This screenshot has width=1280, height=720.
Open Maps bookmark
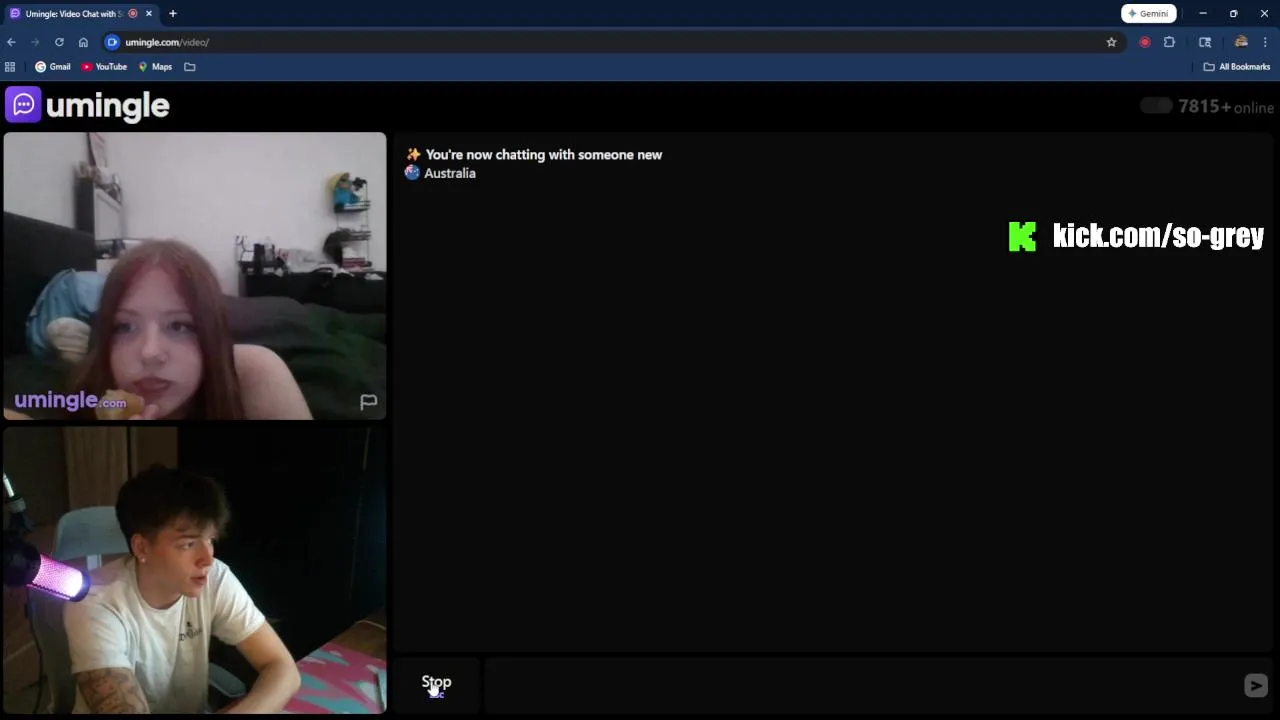coord(155,67)
